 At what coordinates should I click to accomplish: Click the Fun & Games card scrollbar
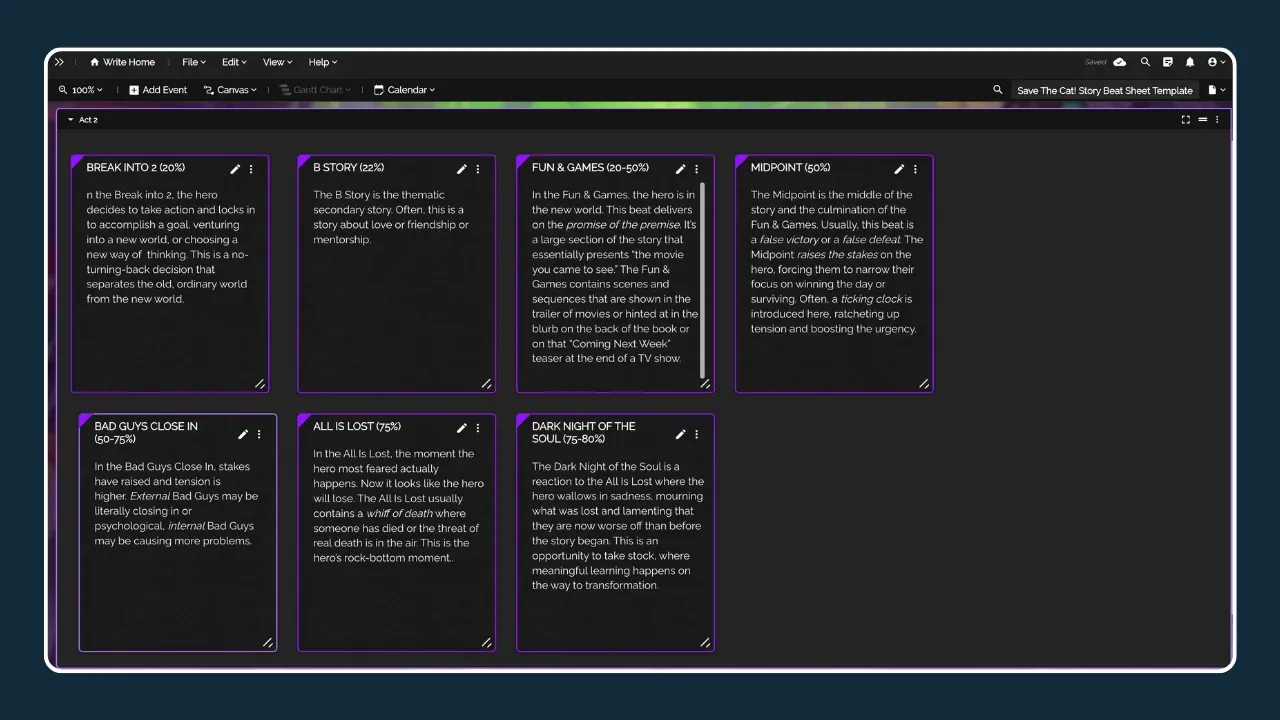(x=703, y=278)
